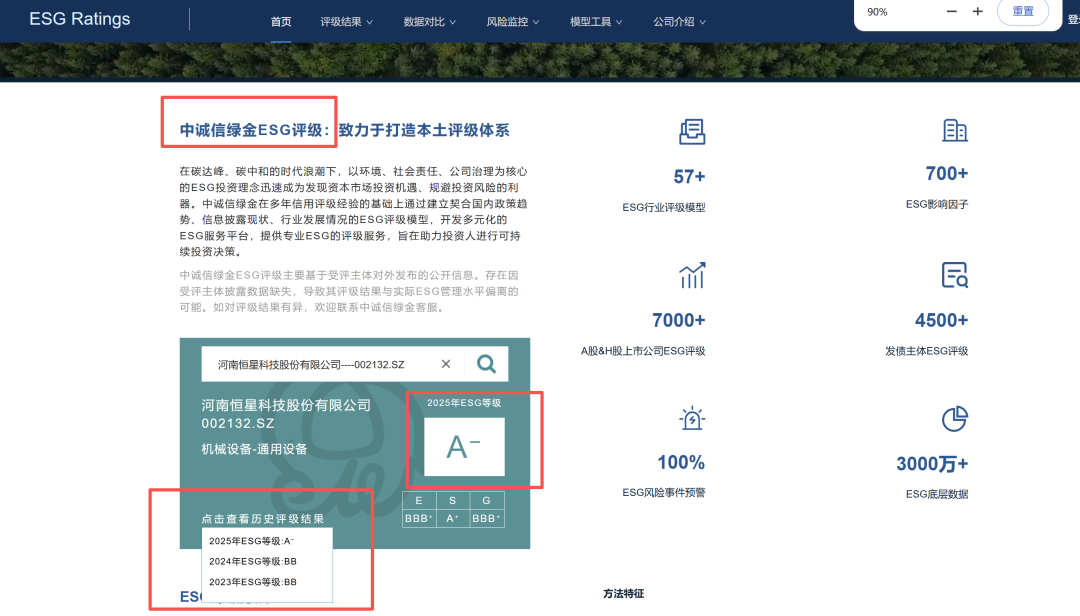Click the 中诚信绿金ESG评级 heading

(251, 130)
